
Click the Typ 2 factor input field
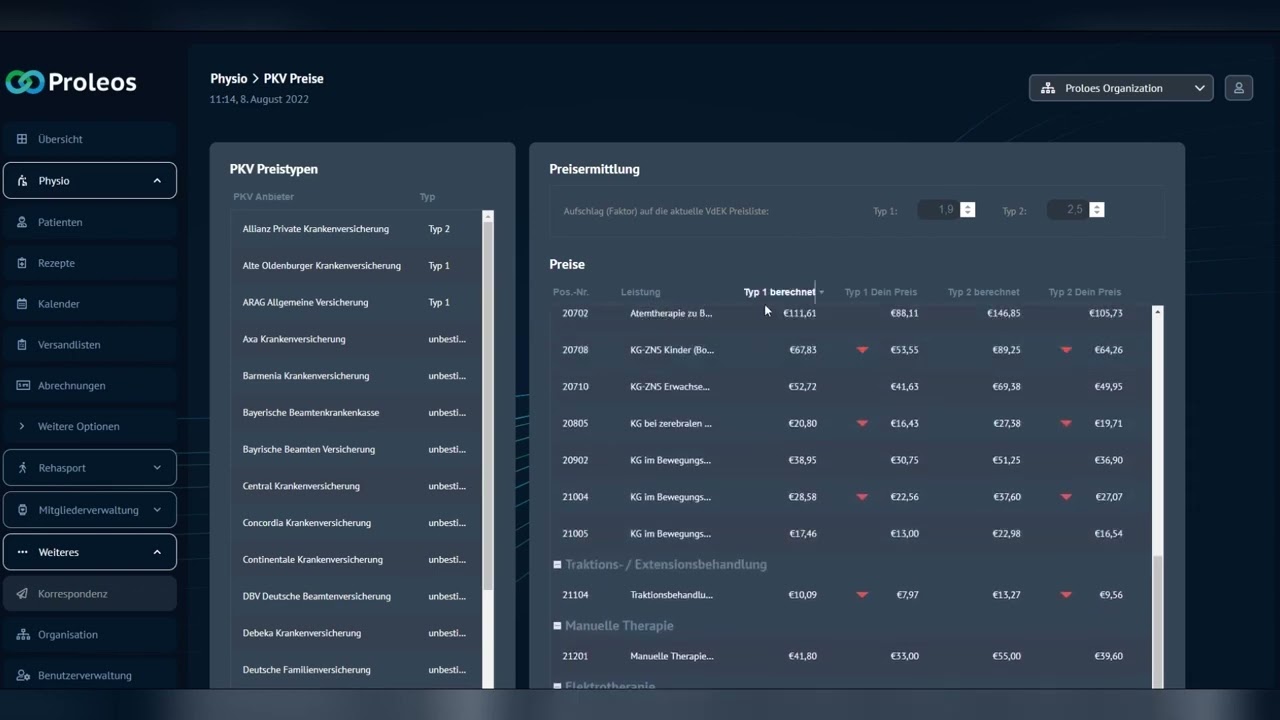1067,210
